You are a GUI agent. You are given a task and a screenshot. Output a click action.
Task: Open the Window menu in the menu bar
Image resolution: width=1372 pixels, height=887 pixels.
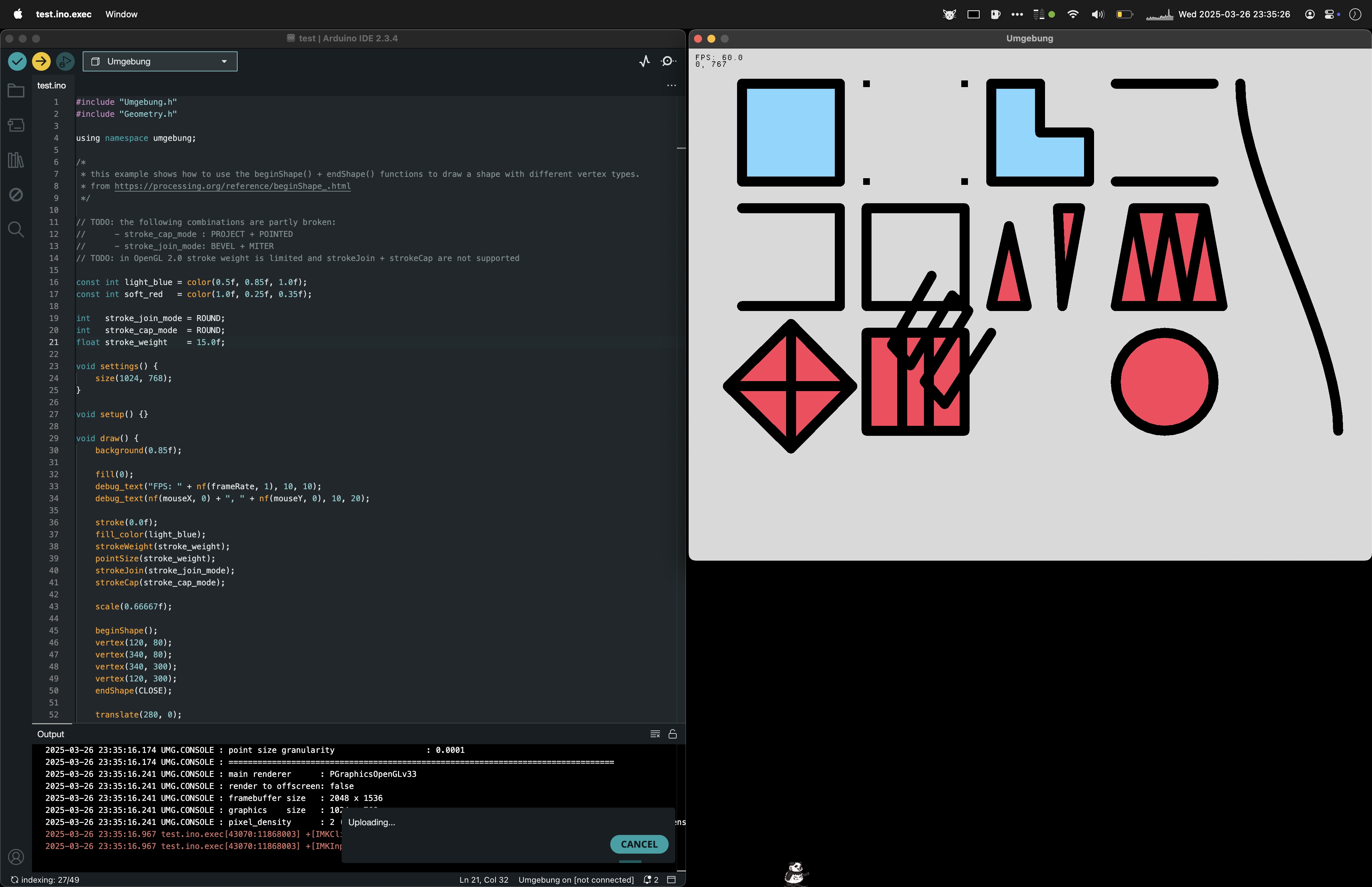(121, 14)
